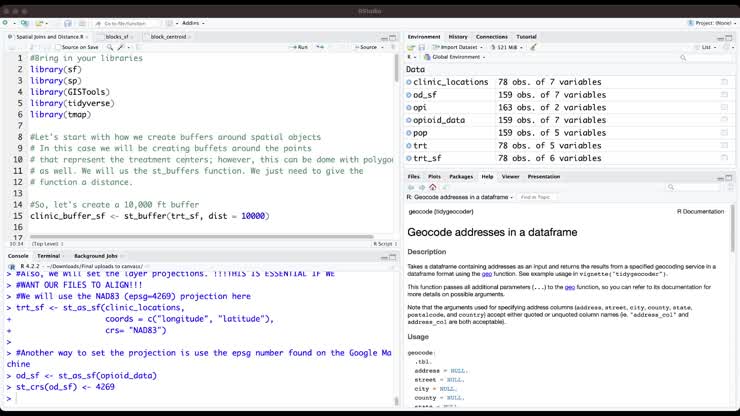740x416 pixels.
Task: Switch to the Packages tab
Action: [x=461, y=176]
